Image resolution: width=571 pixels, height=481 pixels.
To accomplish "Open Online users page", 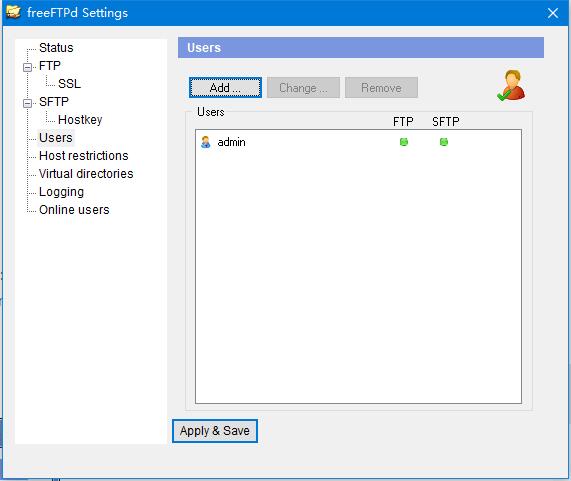I will point(74,210).
